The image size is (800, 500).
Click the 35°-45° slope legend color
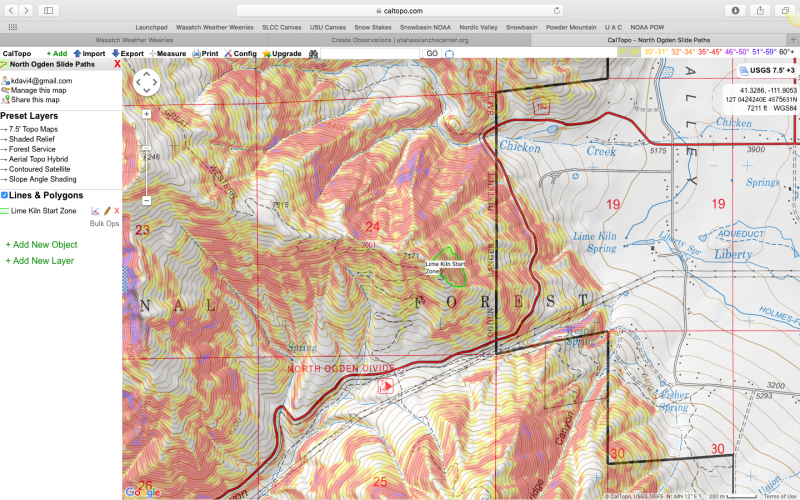(x=710, y=52)
